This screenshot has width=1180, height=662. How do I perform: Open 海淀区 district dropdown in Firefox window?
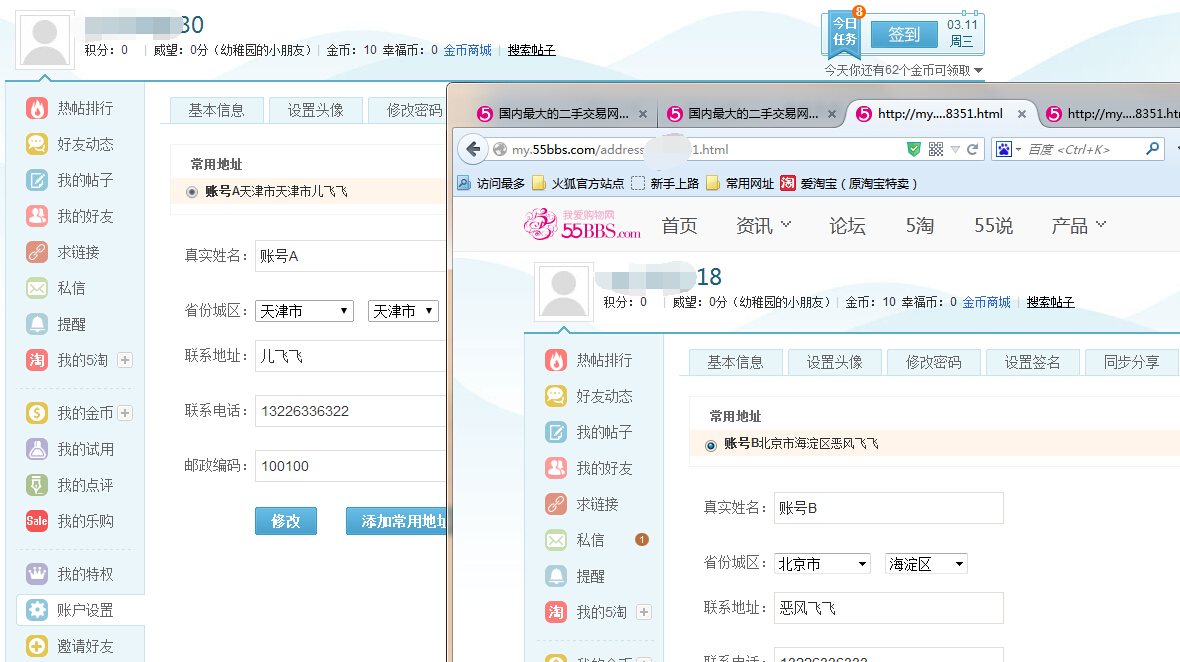point(926,563)
